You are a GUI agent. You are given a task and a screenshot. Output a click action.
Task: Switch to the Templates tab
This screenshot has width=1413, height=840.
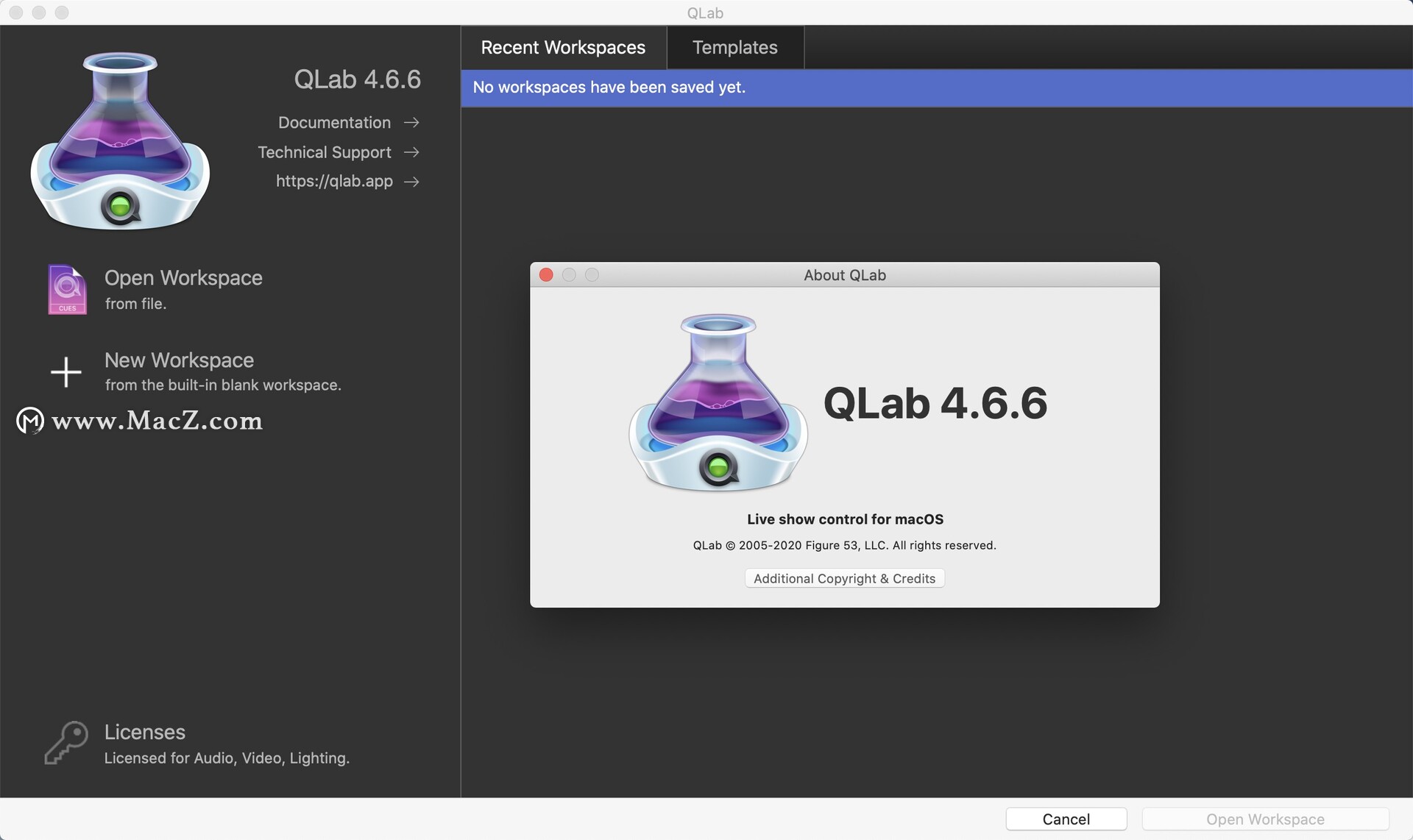tap(734, 47)
